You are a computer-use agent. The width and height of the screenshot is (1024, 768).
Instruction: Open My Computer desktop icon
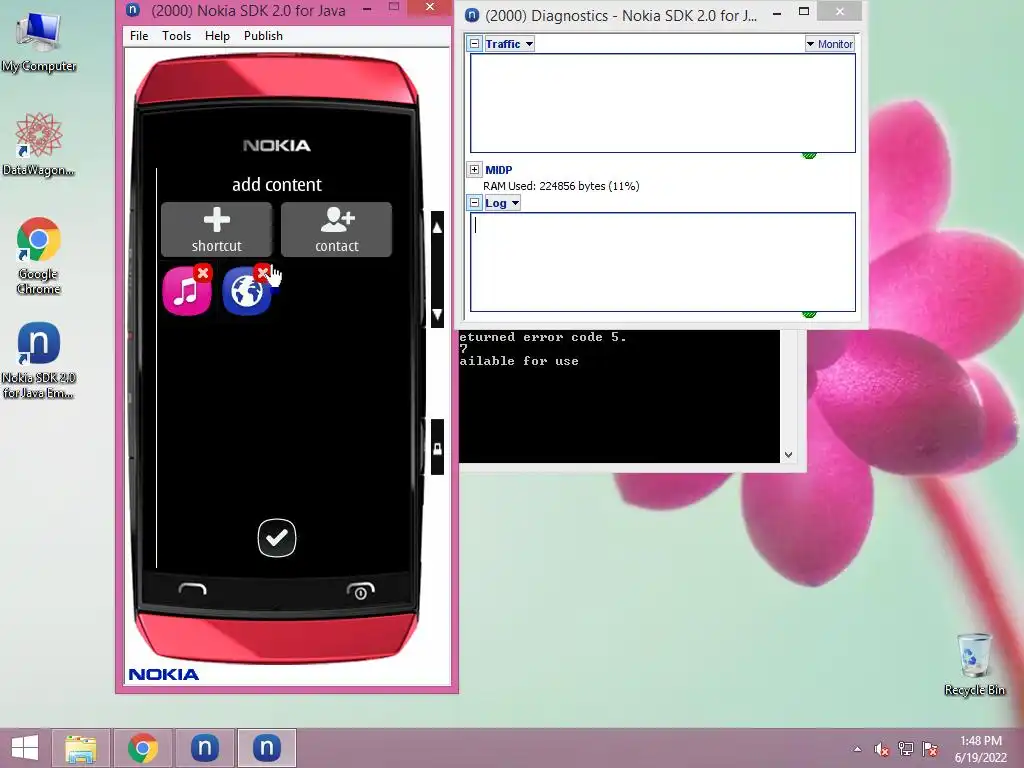point(39,42)
